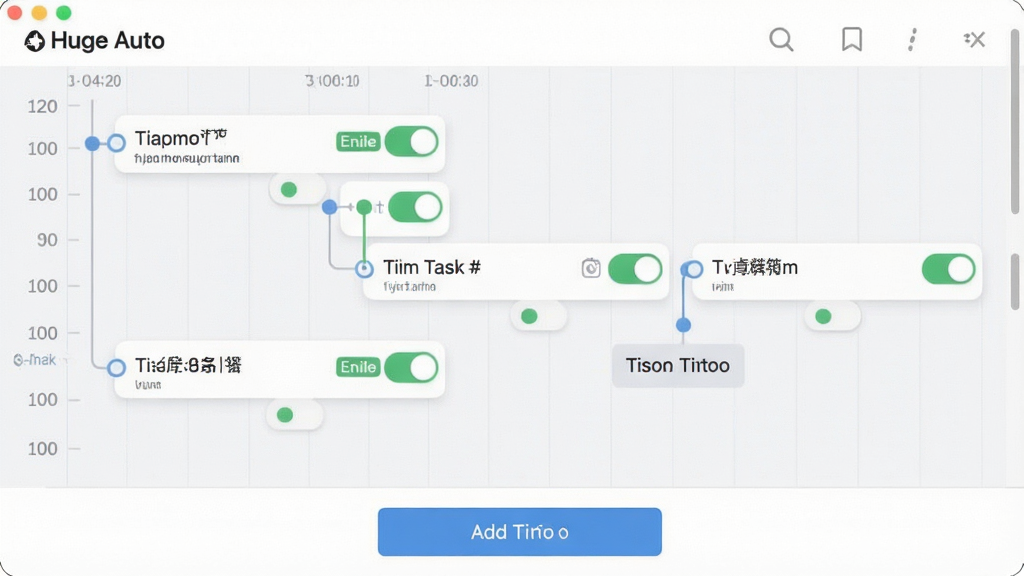Click the Enile button on Tiapmo card
This screenshot has height=576, width=1024.
pyautogui.click(x=359, y=142)
